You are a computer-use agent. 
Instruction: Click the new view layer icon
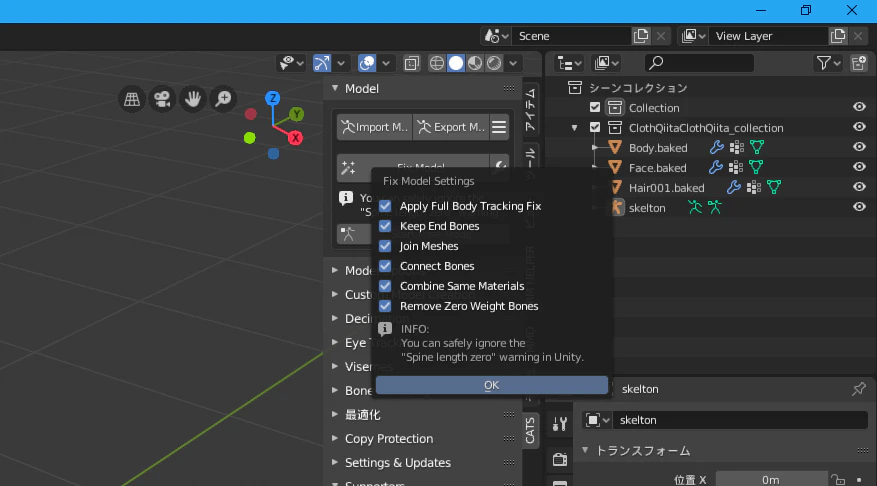pyautogui.click(x=838, y=36)
